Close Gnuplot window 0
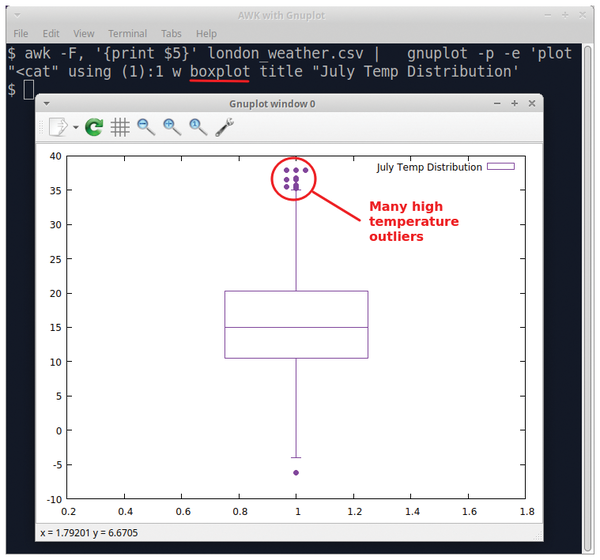The image size is (600, 560). point(532,103)
